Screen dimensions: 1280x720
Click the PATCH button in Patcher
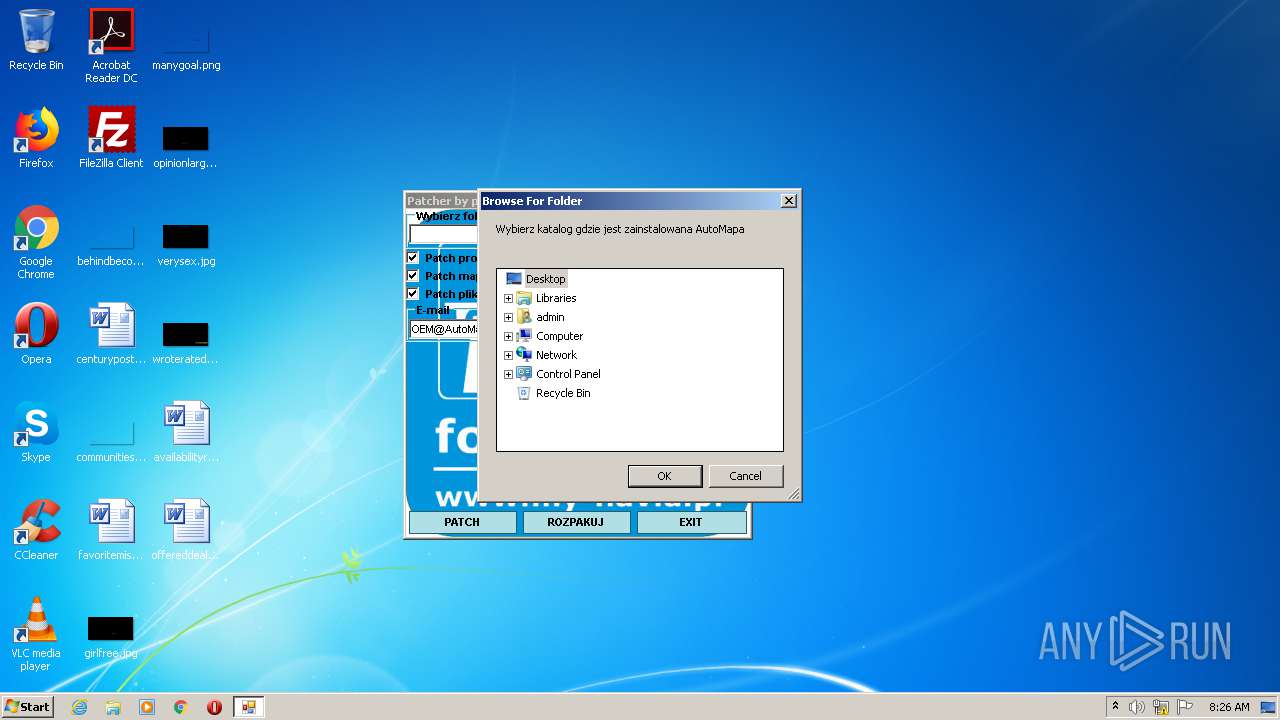(462, 522)
